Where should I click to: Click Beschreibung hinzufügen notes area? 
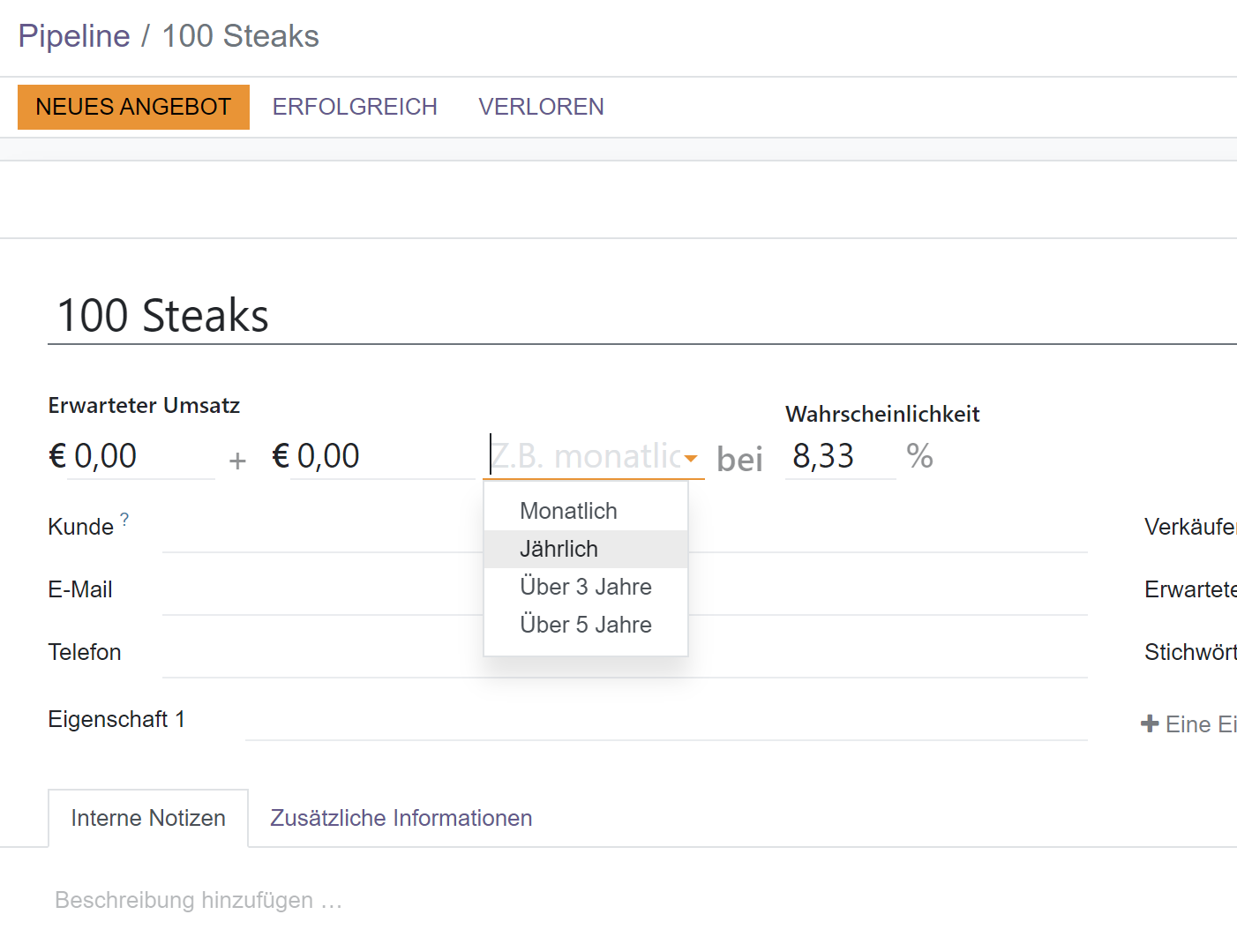(199, 900)
